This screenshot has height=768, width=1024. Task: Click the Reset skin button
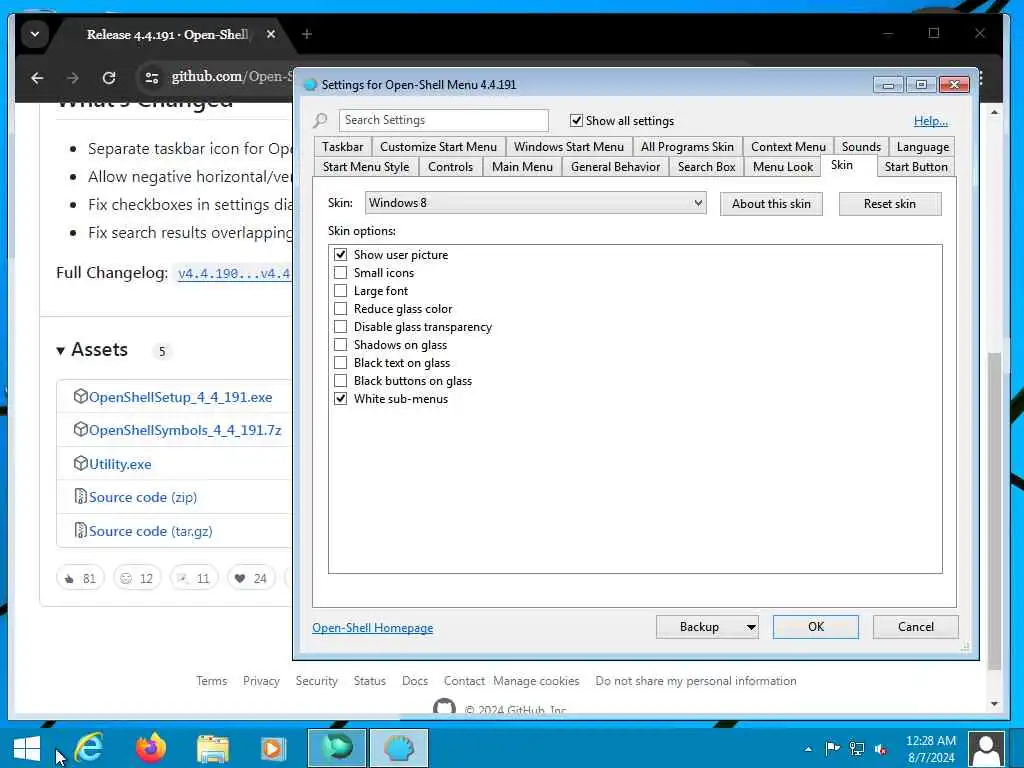pyautogui.click(x=889, y=203)
